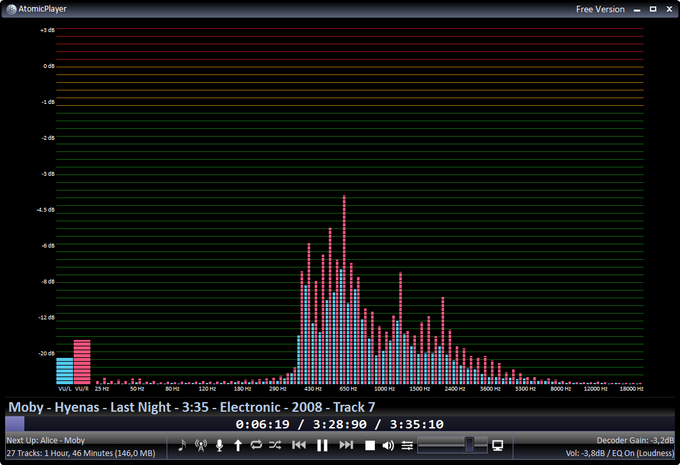Click the Decoder Gain: -3,2dB readout
Image resolution: width=680 pixels, height=465 pixels.
(x=635, y=440)
